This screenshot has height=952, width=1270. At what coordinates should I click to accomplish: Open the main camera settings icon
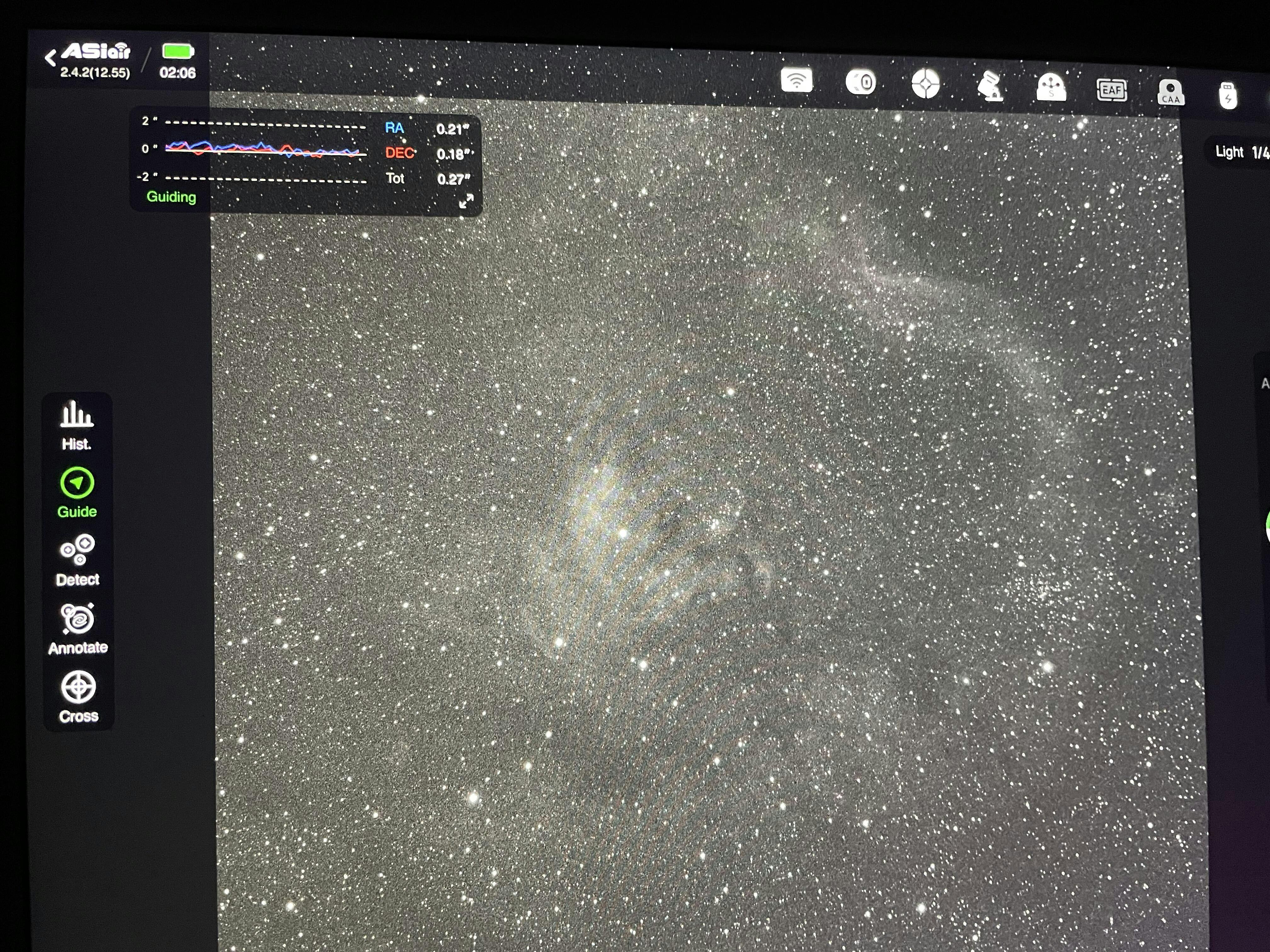click(x=861, y=82)
